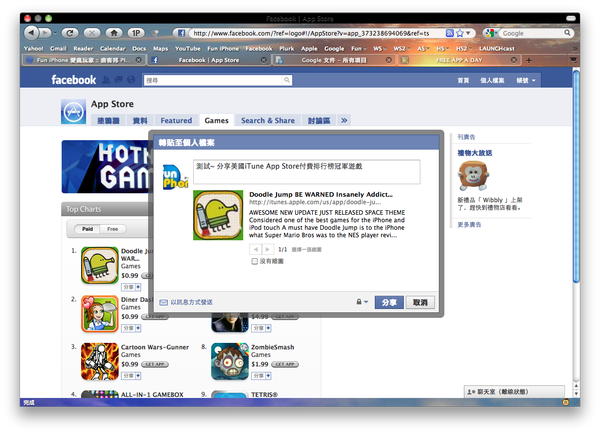
Task: Switch to the Games page tab
Action: (x=216, y=121)
